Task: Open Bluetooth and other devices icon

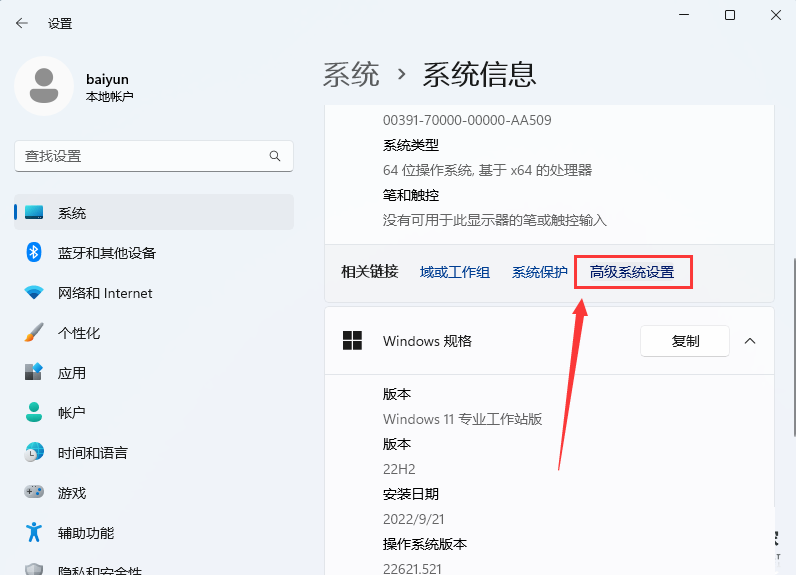Action: pyautogui.click(x=34, y=253)
